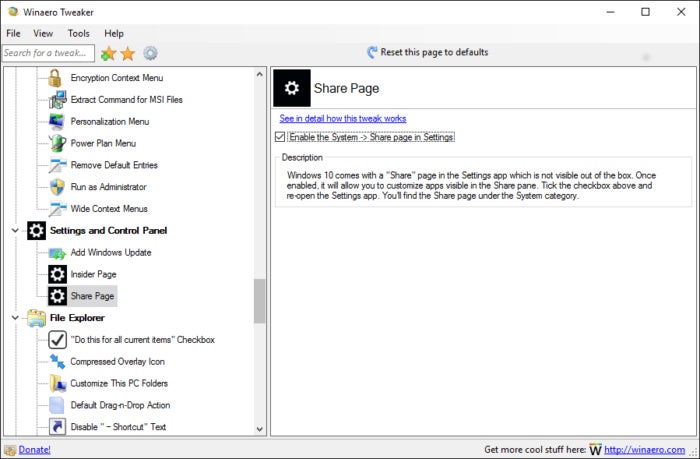Click the 'Do this for all current items' checkmark icon

point(58,340)
